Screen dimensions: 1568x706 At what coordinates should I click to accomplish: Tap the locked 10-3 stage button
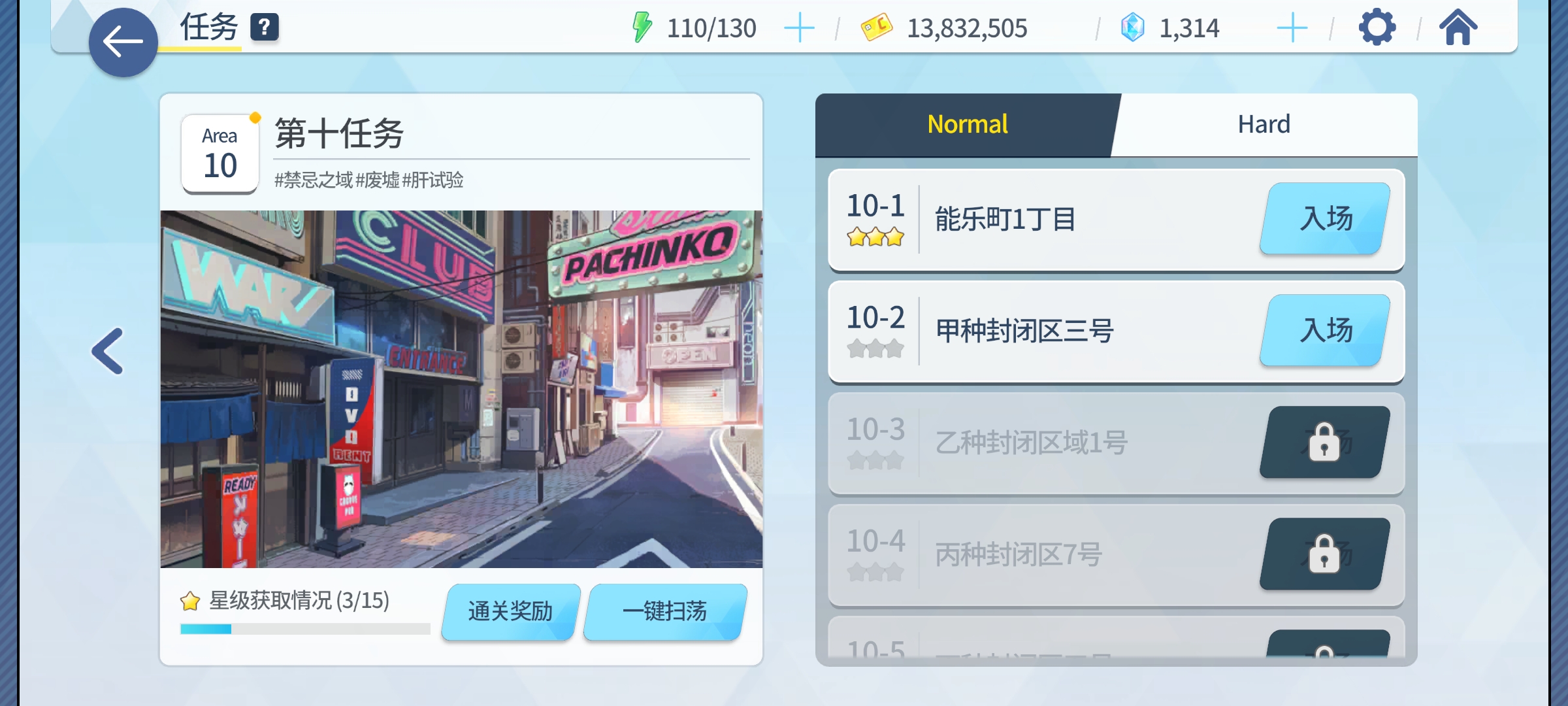(1324, 442)
